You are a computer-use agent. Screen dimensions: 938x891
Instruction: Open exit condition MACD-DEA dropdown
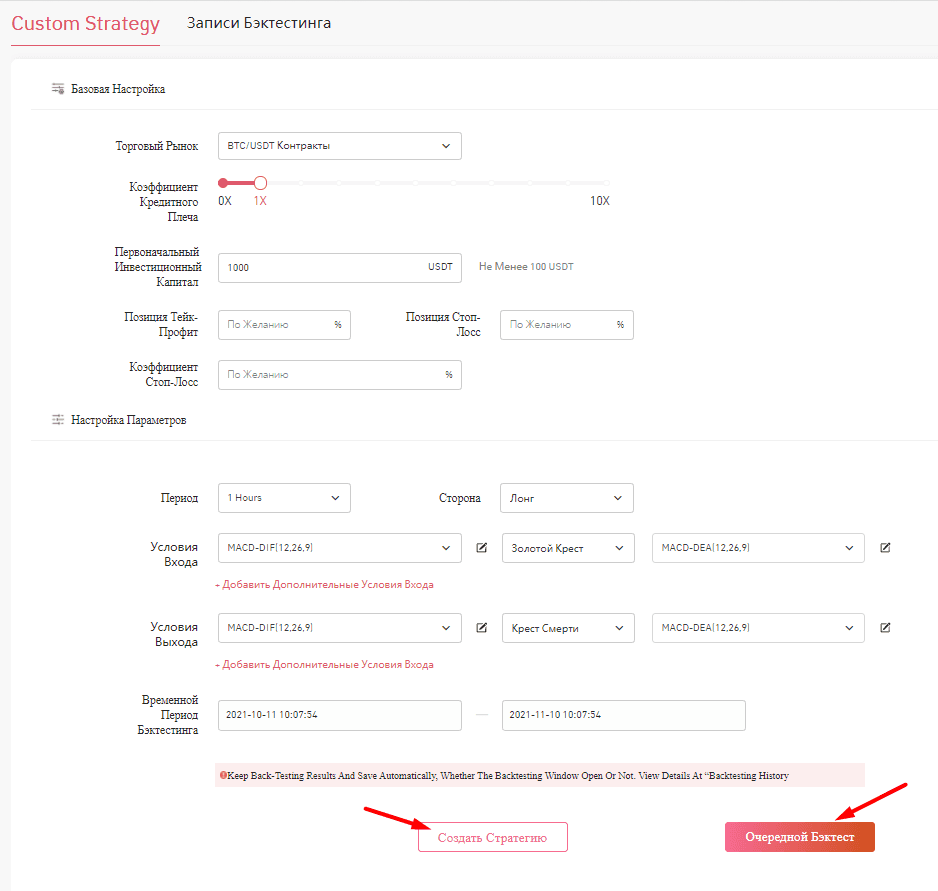tap(758, 628)
